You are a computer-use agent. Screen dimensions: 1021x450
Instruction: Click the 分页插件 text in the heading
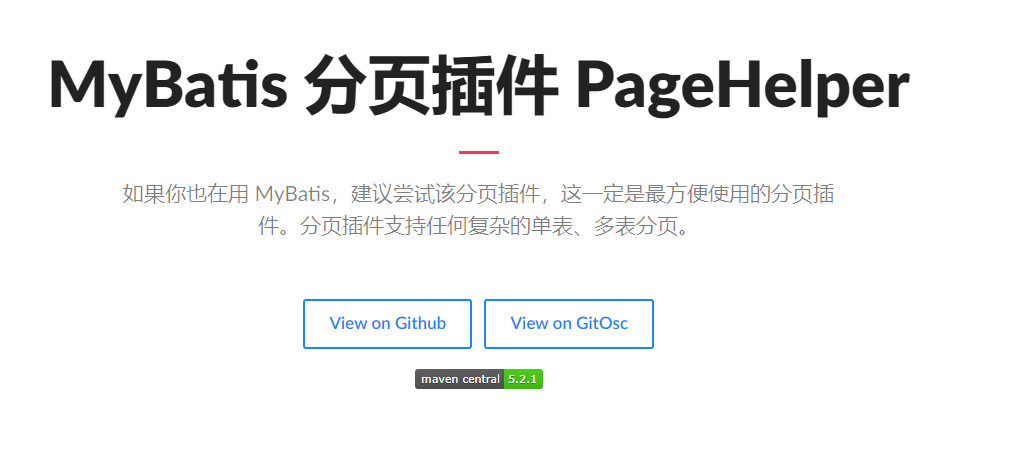(x=432, y=85)
